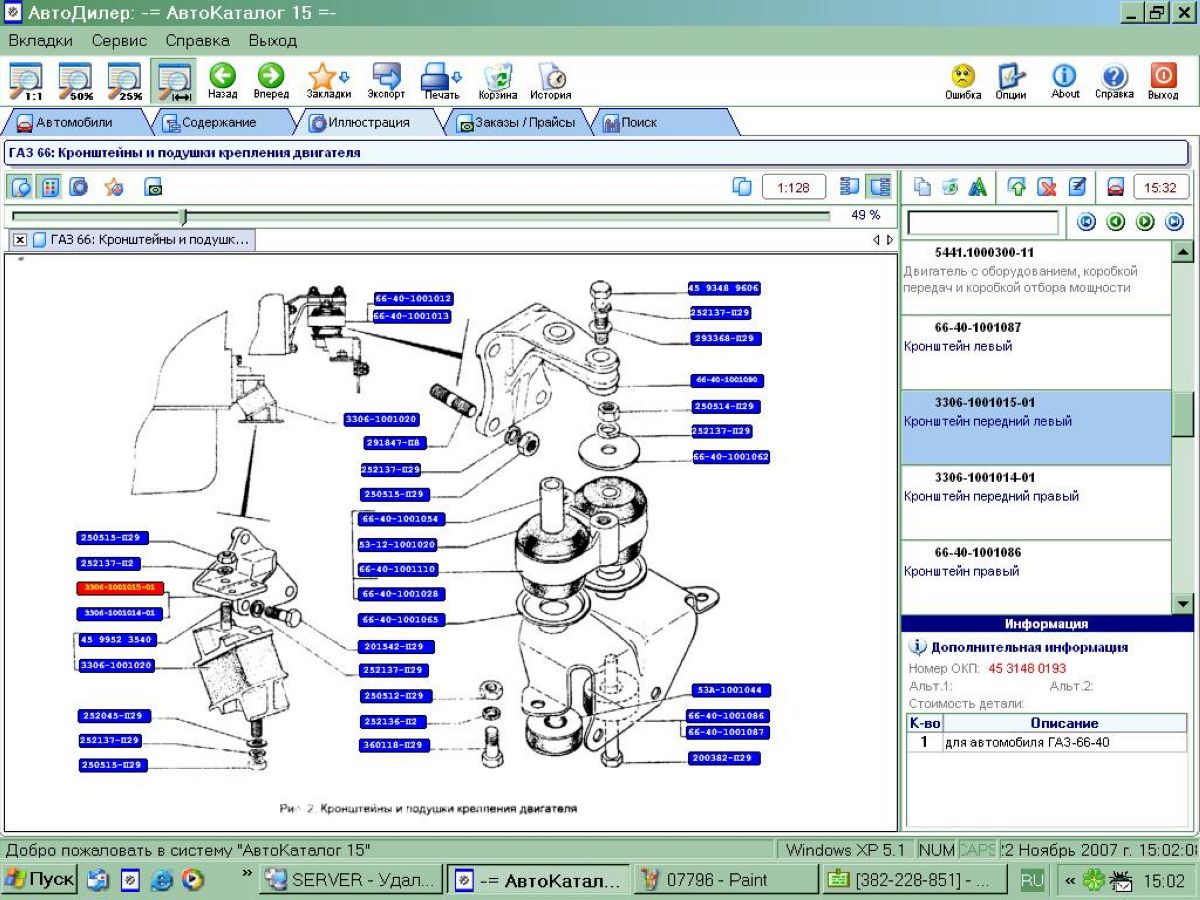Toggle the rightmost panel layout button

[879, 187]
